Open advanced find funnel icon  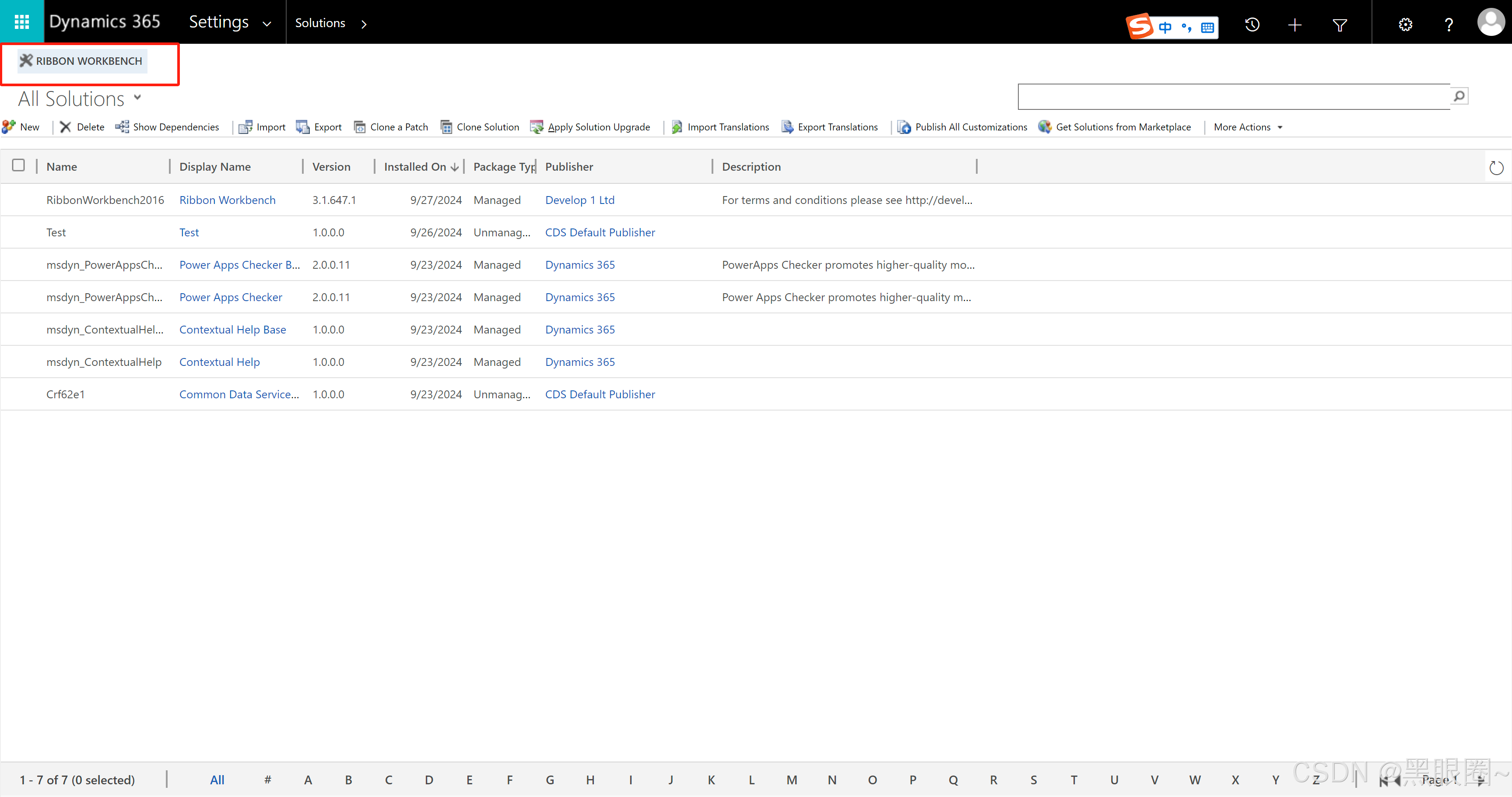pyautogui.click(x=1340, y=25)
